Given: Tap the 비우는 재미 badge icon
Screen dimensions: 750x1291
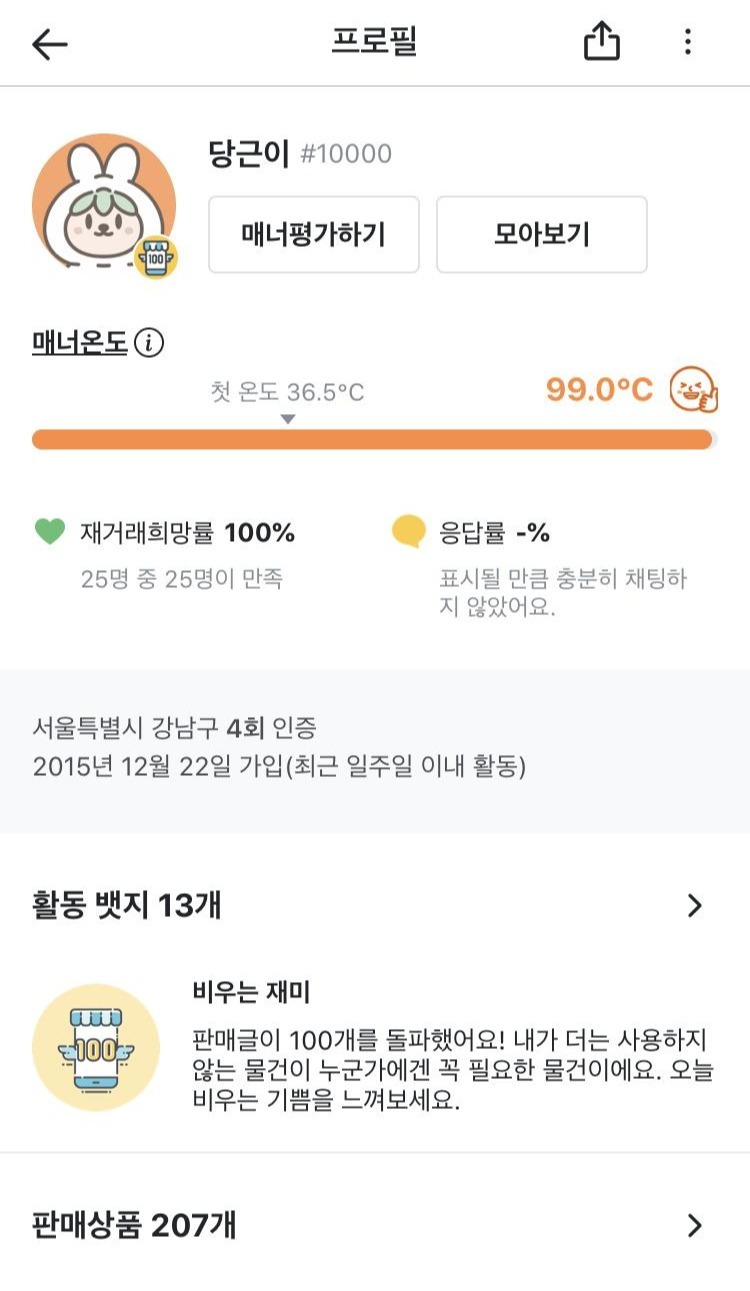Looking at the screenshot, I should pos(96,1048).
